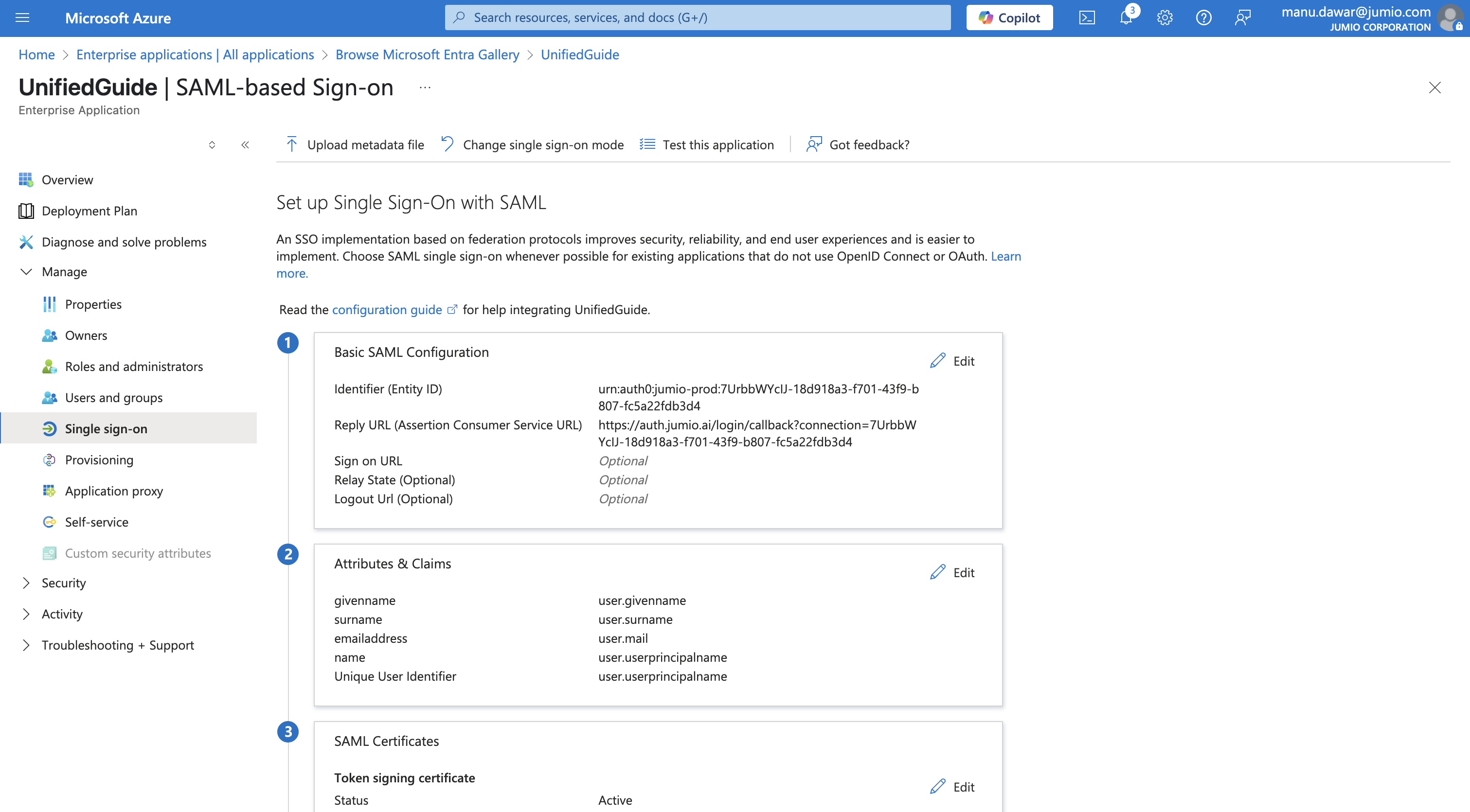Click the Copilot button
Image resolution: width=1470 pixels, height=812 pixels.
(1009, 18)
